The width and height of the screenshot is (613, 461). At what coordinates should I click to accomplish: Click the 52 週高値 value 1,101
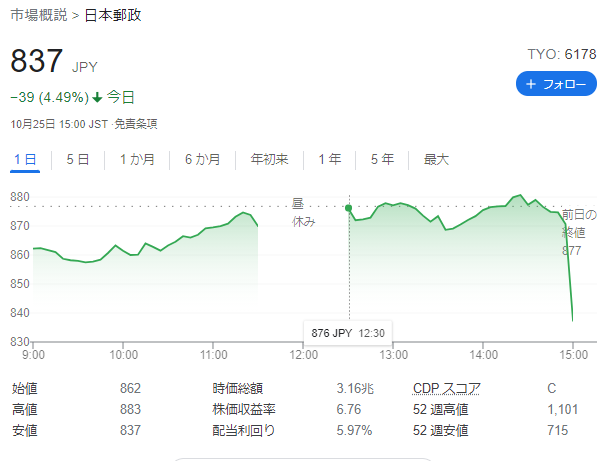(x=563, y=409)
